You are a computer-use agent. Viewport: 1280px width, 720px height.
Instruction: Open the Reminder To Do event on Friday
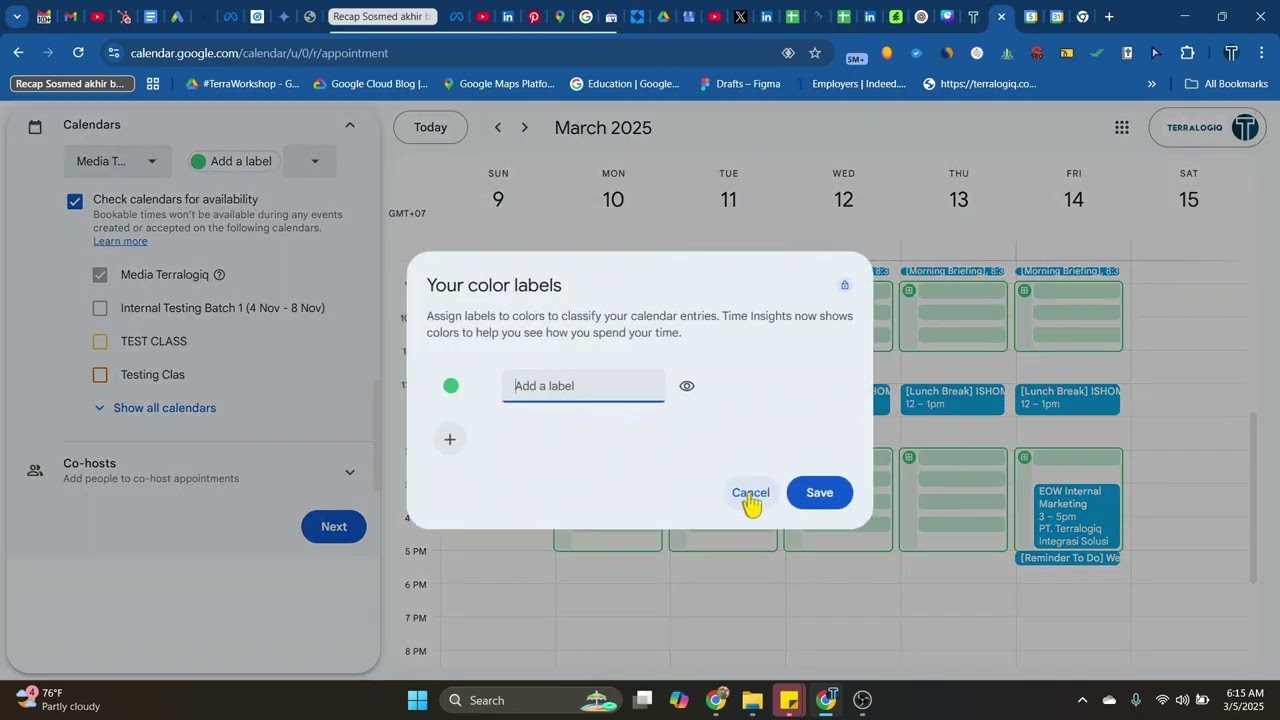click(x=1068, y=558)
